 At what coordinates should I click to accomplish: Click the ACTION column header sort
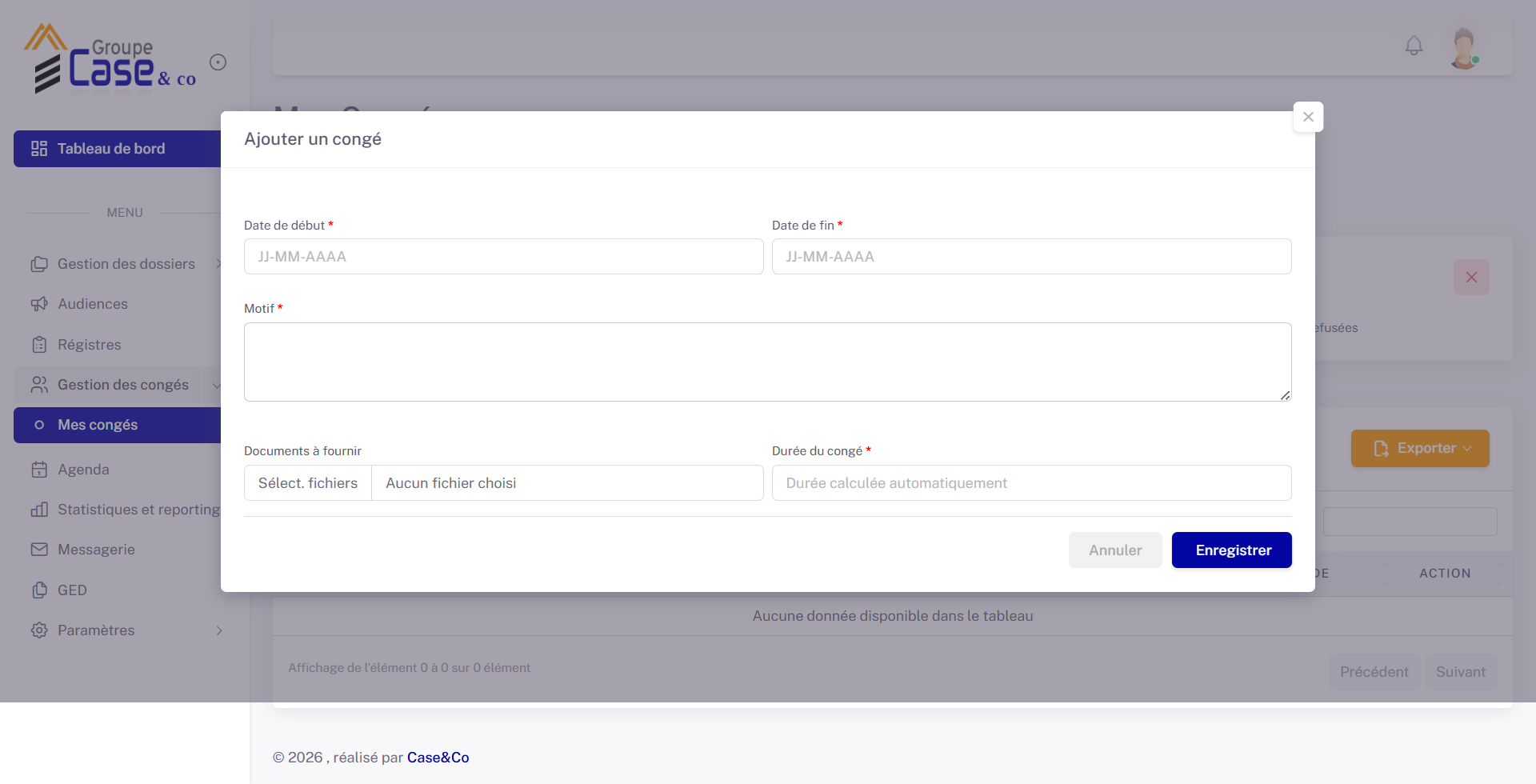tap(1454, 574)
